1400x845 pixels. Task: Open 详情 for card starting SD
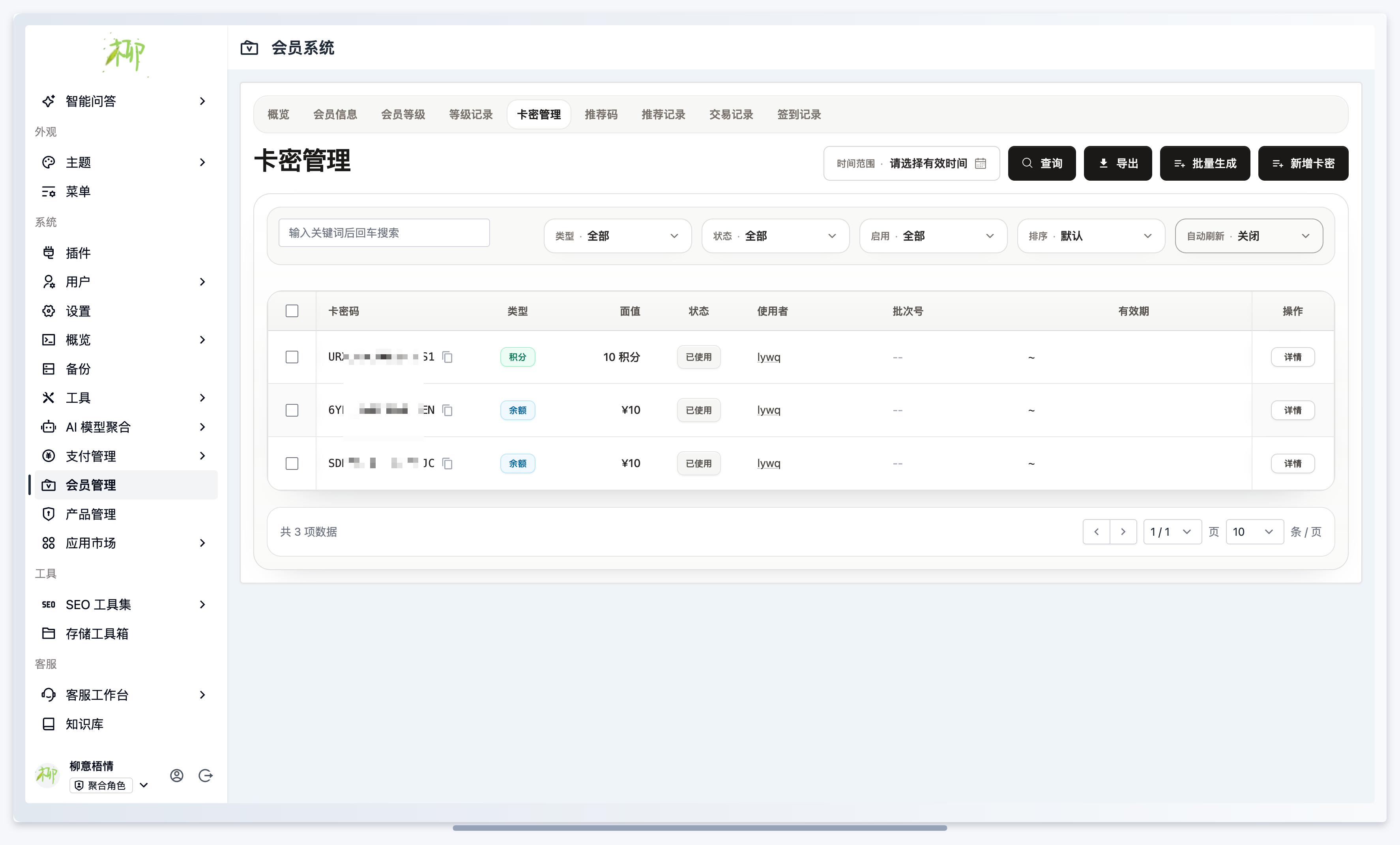tap(1293, 464)
